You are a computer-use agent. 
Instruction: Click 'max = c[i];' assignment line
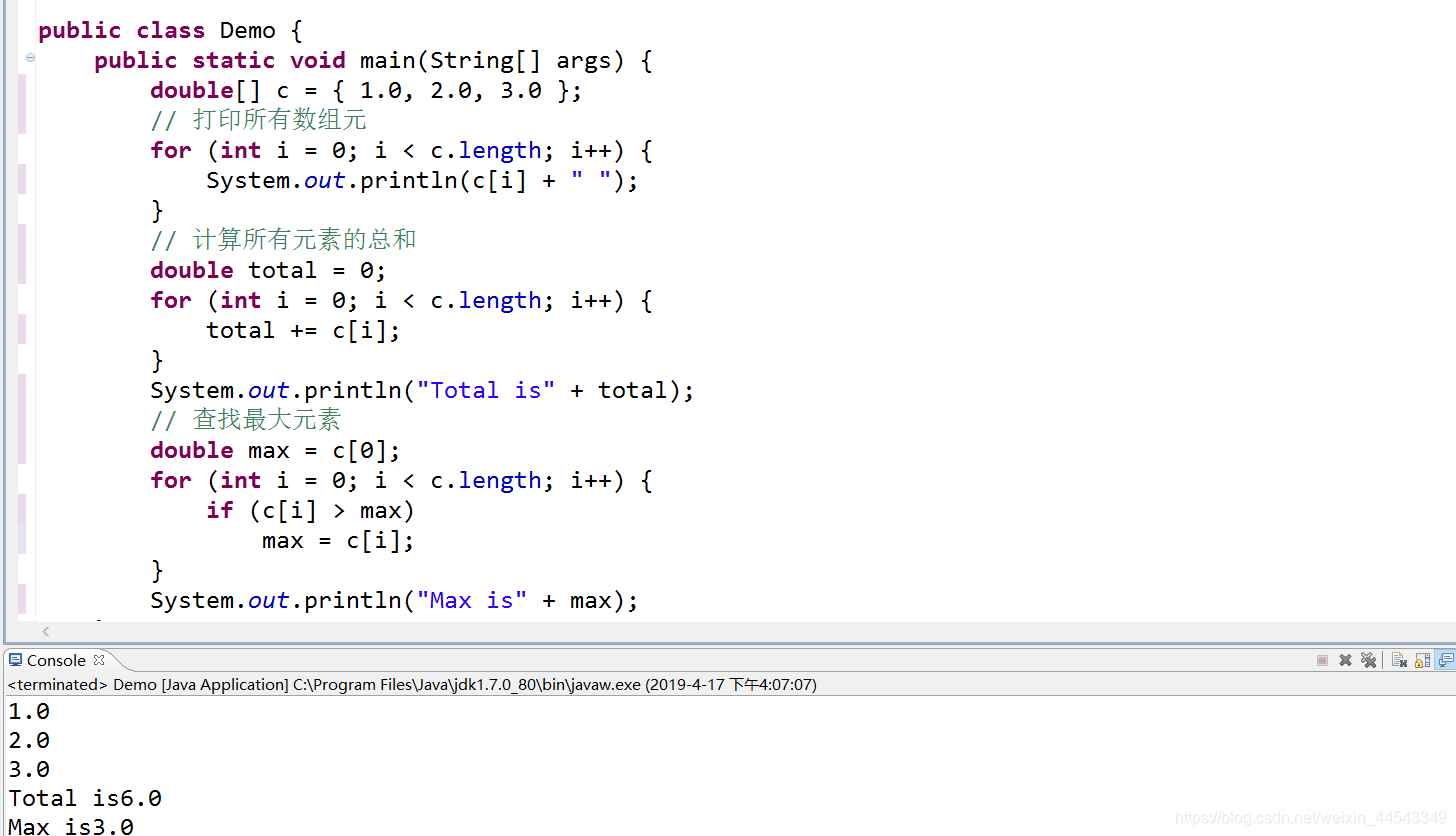(338, 540)
